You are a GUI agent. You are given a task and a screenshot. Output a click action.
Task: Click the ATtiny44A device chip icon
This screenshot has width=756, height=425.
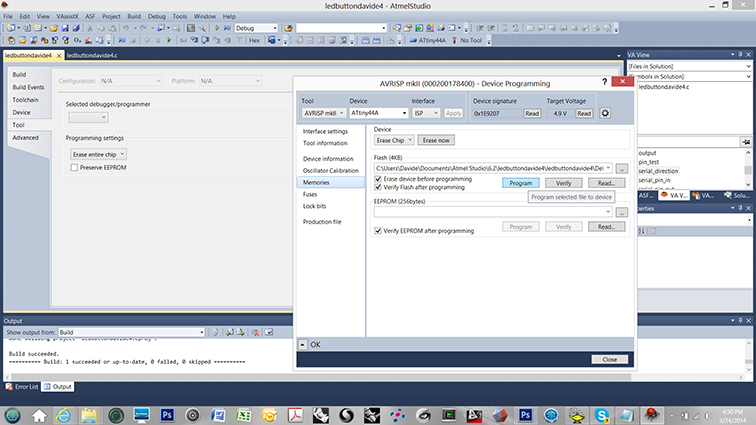[x=413, y=41]
